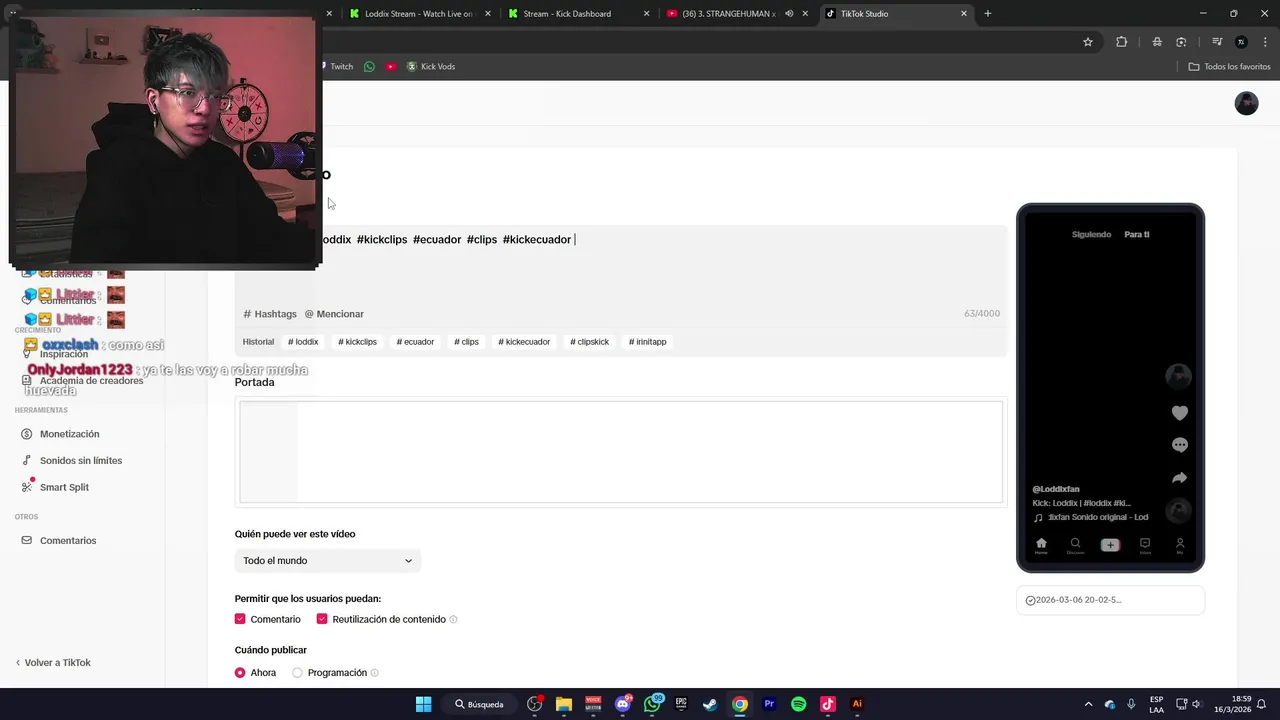Open YouTube bookmark icon in bookmarks bar
1280x720 pixels.
(x=390, y=66)
